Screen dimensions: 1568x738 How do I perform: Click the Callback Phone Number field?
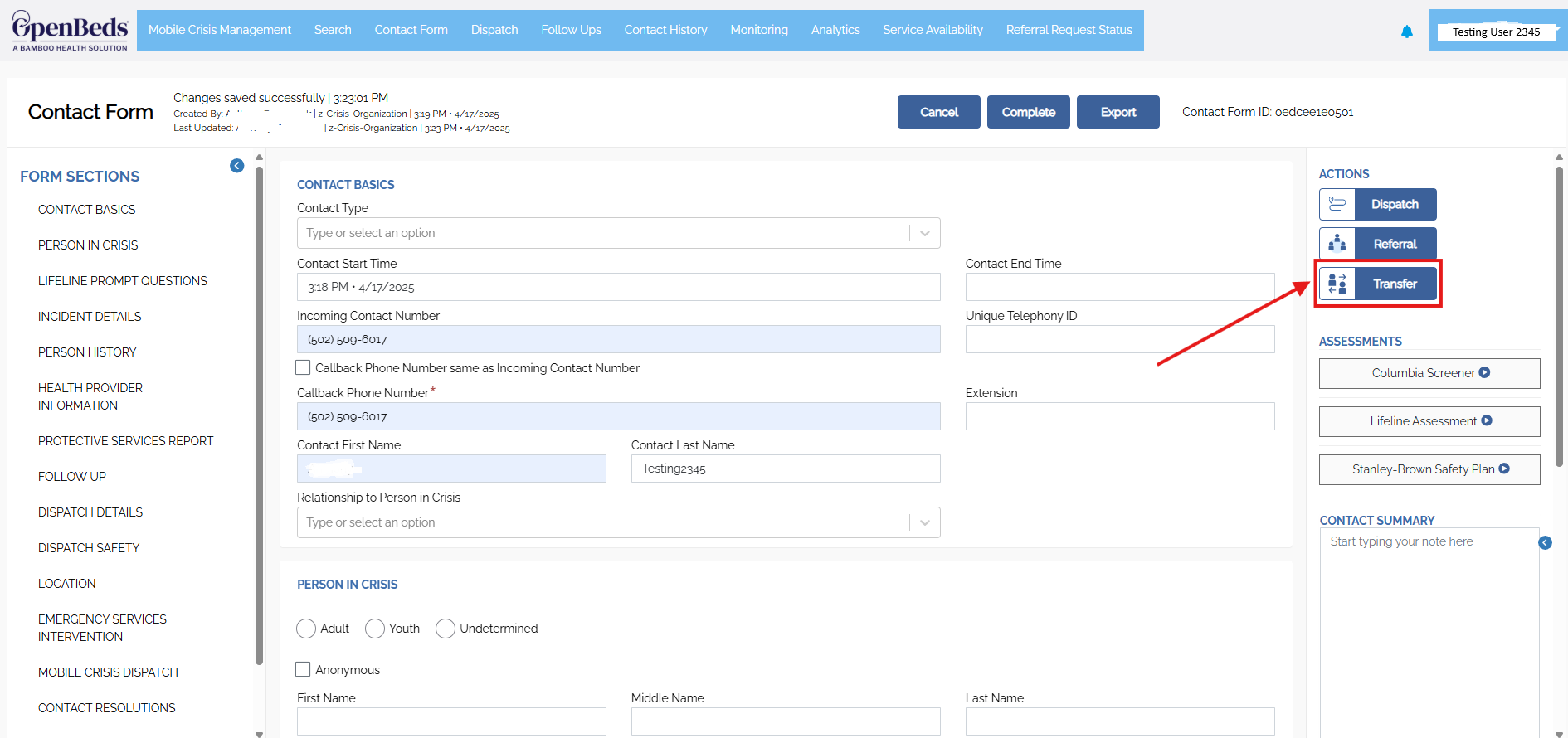pyautogui.click(x=619, y=416)
